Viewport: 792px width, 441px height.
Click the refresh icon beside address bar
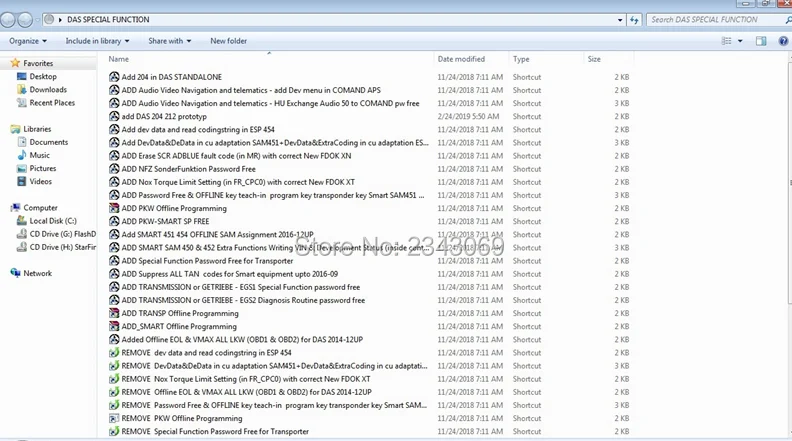[634, 20]
